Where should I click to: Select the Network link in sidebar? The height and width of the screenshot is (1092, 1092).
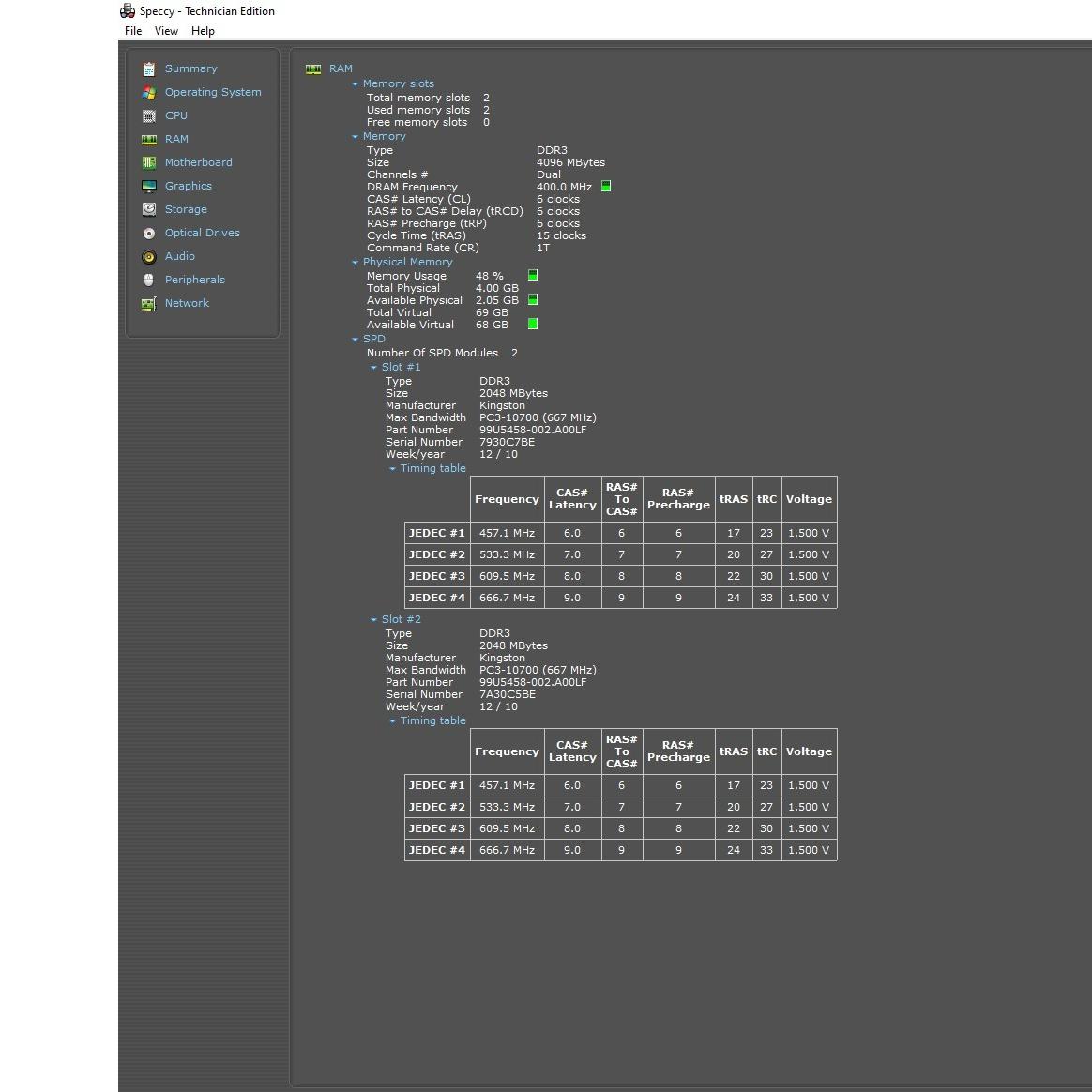(187, 303)
